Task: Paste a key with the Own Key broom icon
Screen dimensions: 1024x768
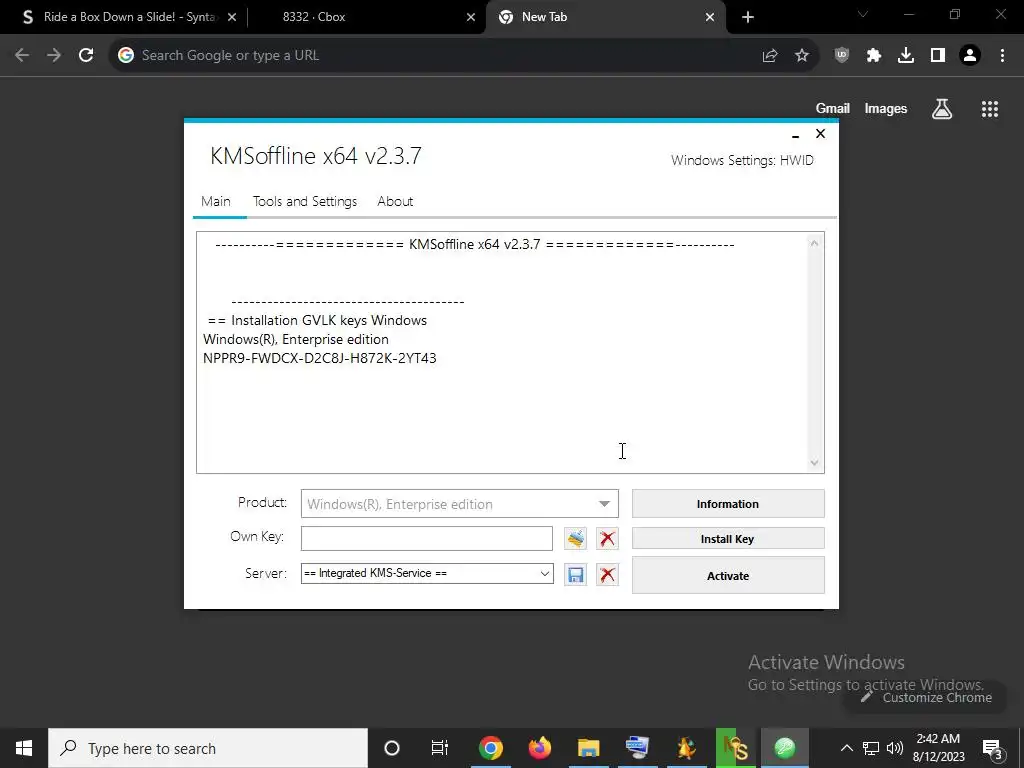Action: [x=575, y=539]
